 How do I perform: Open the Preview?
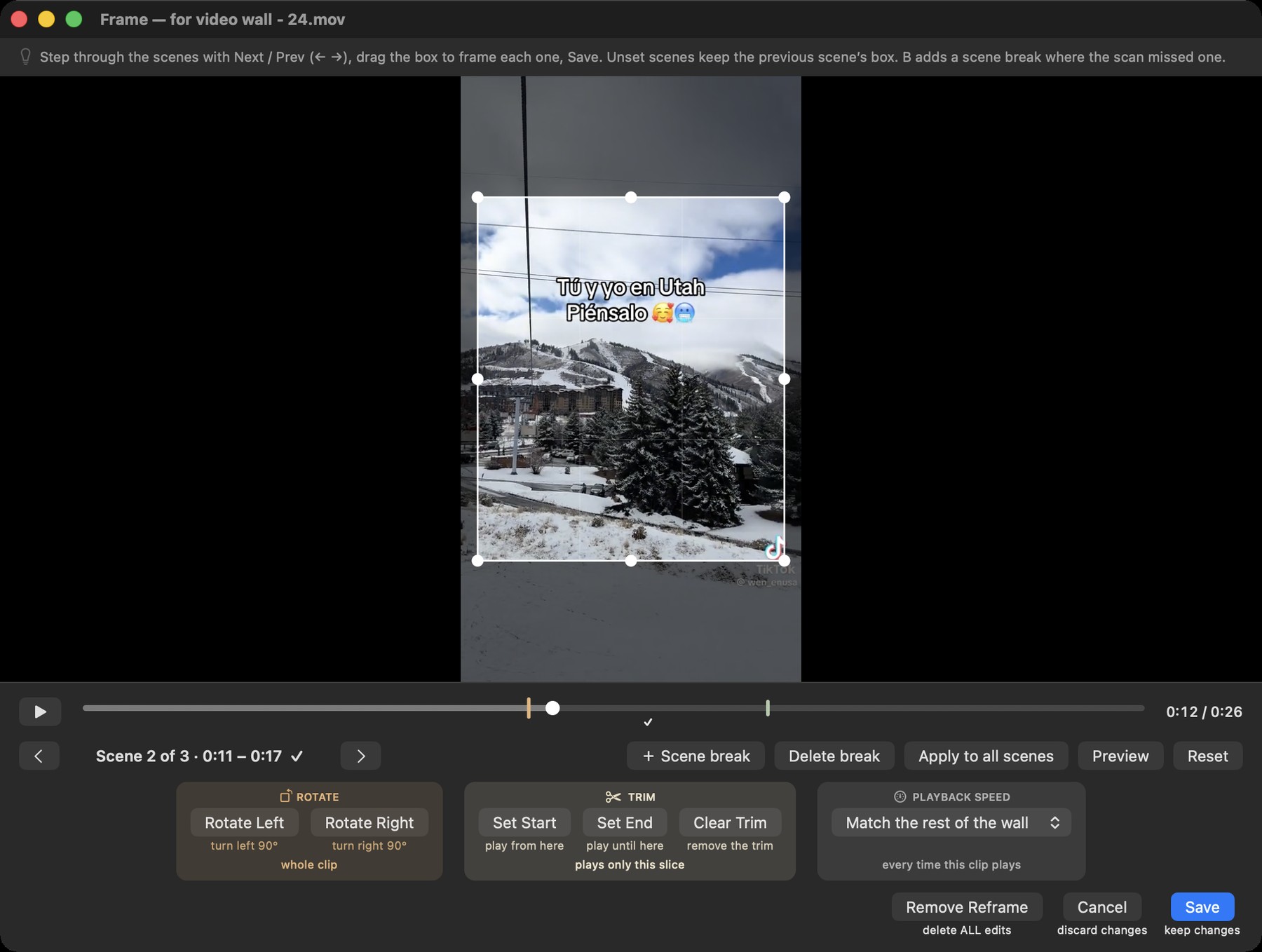coord(1120,756)
